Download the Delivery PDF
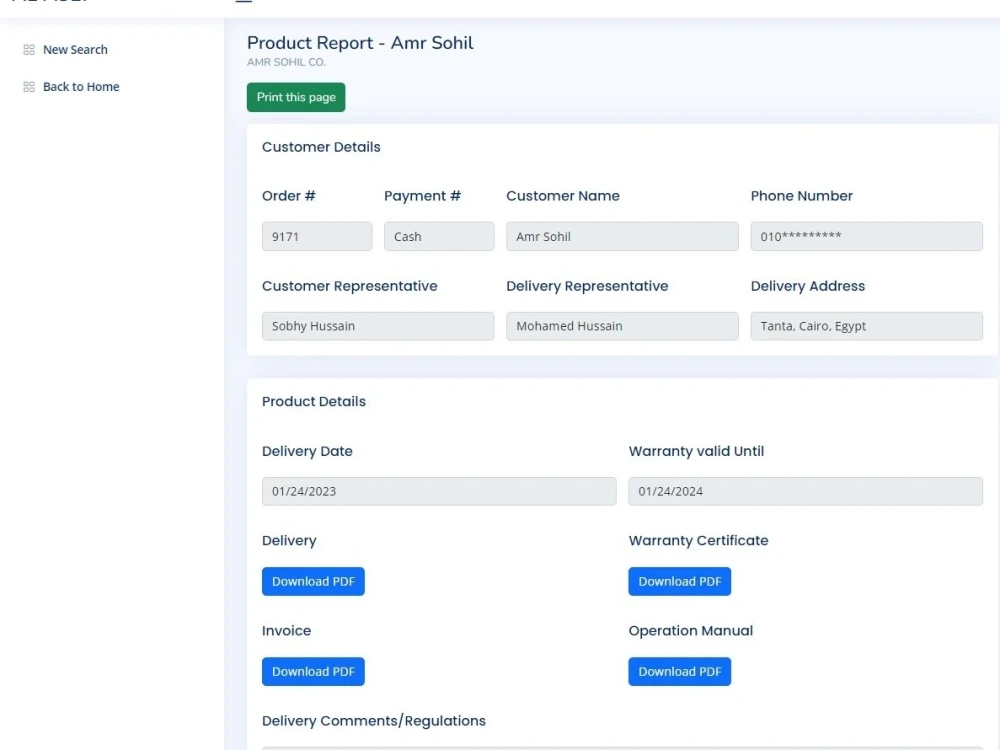The width and height of the screenshot is (1000, 750). [313, 581]
